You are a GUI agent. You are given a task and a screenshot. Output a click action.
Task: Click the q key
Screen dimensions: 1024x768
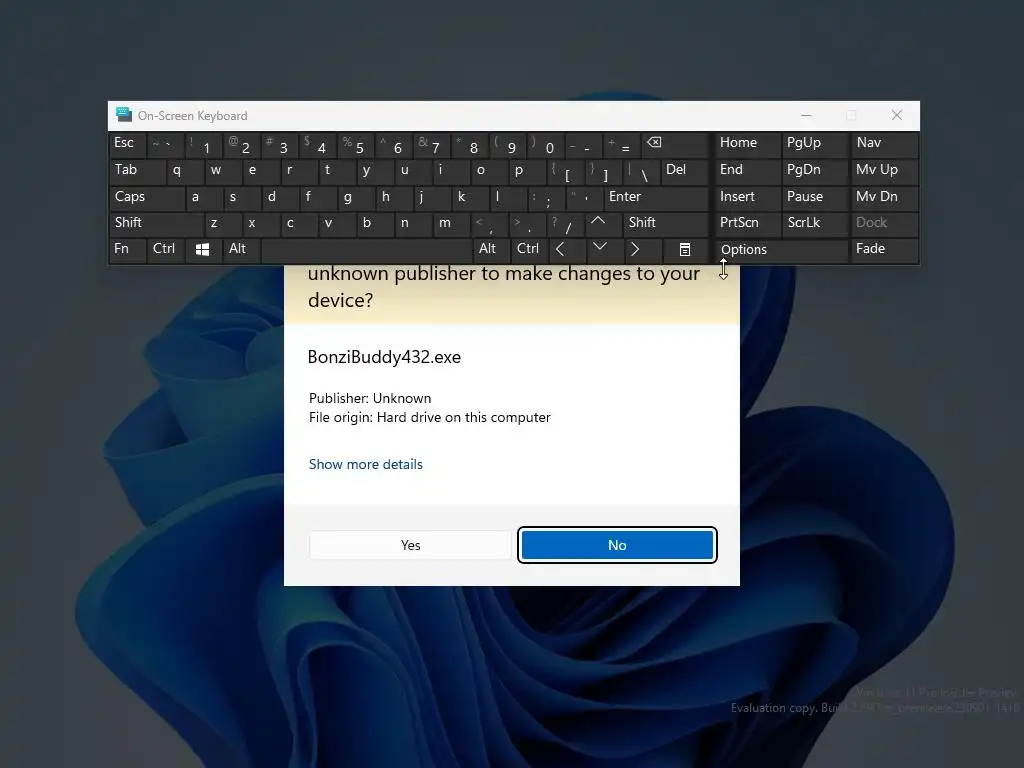[x=185, y=170]
